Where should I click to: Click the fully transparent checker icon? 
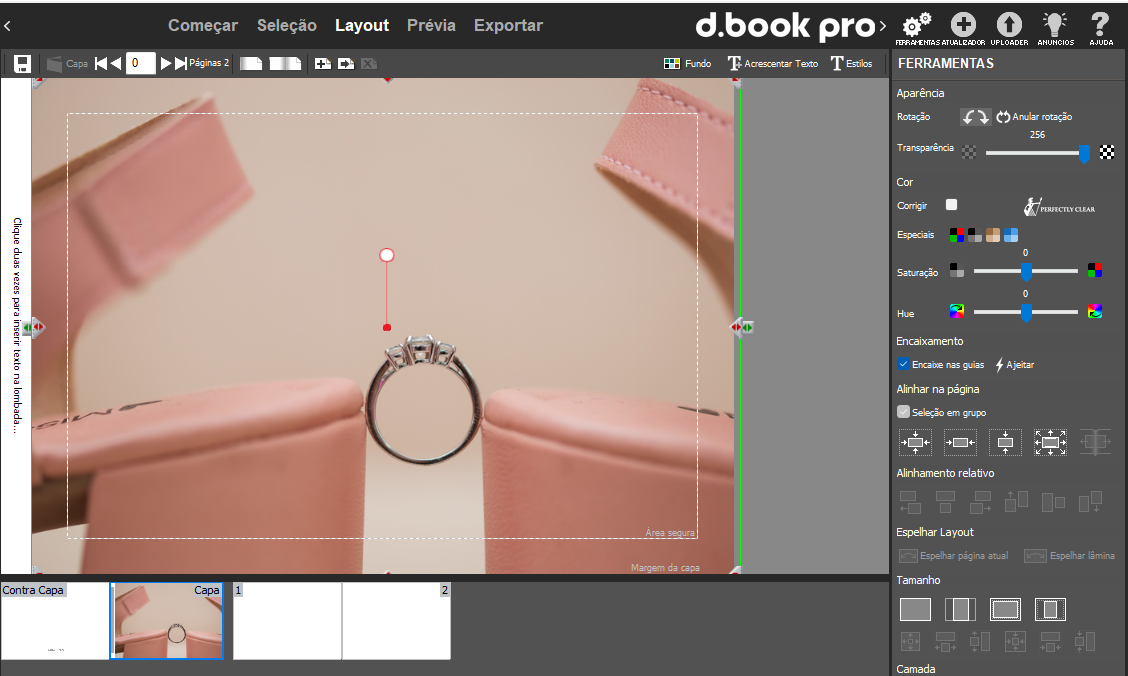tap(970, 152)
